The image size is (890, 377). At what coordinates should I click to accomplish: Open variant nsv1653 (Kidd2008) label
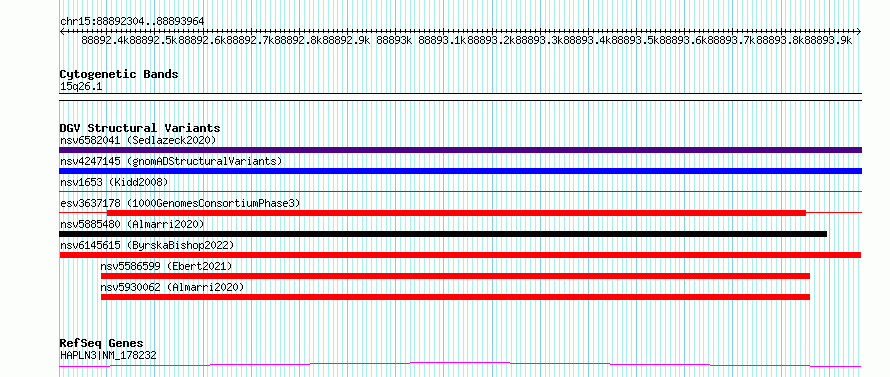pos(114,182)
